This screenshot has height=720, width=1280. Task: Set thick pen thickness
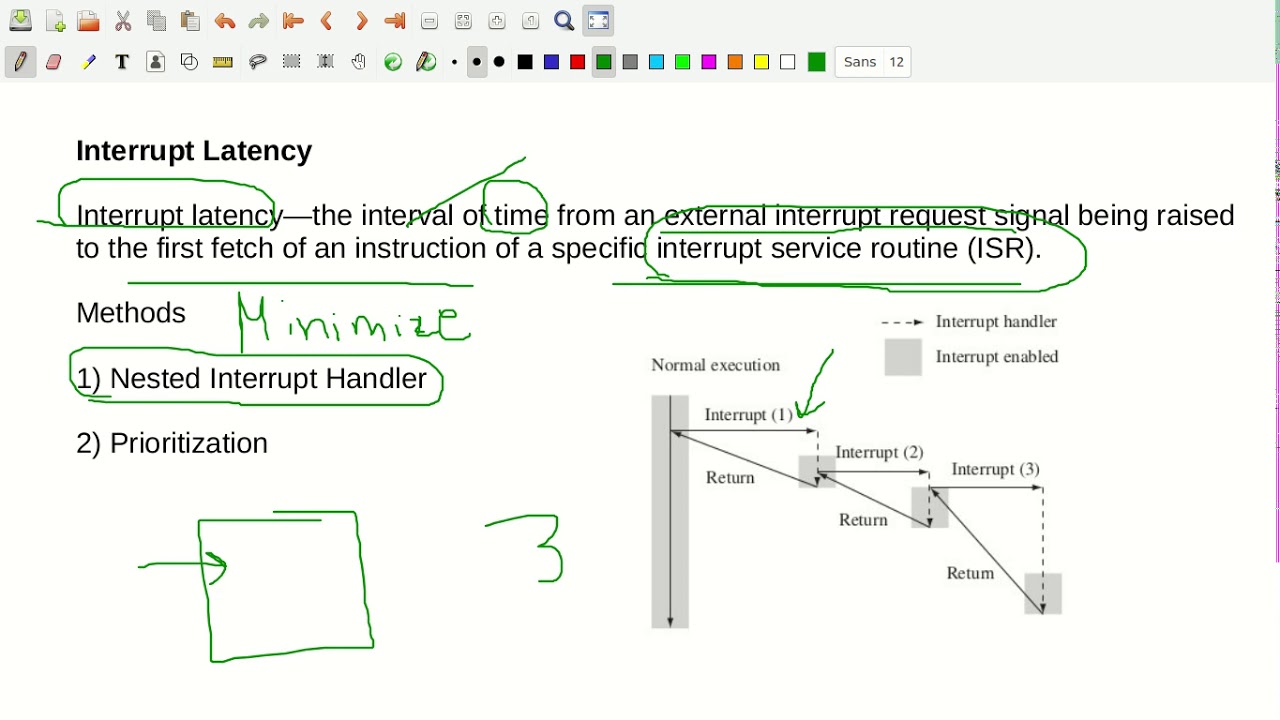[x=499, y=62]
